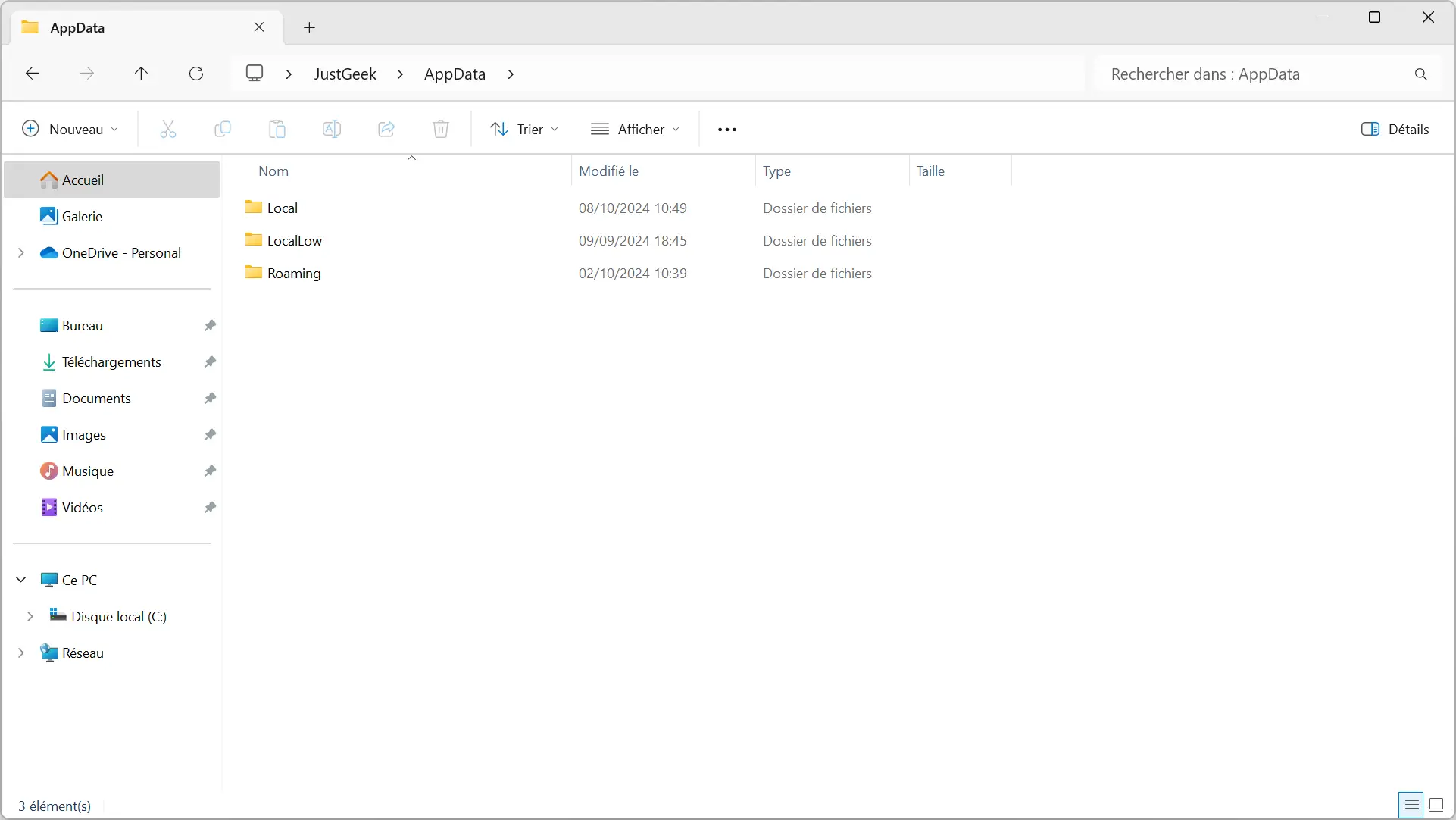The width and height of the screenshot is (1456, 820).
Task: Close the AppData tab
Action: click(x=259, y=27)
